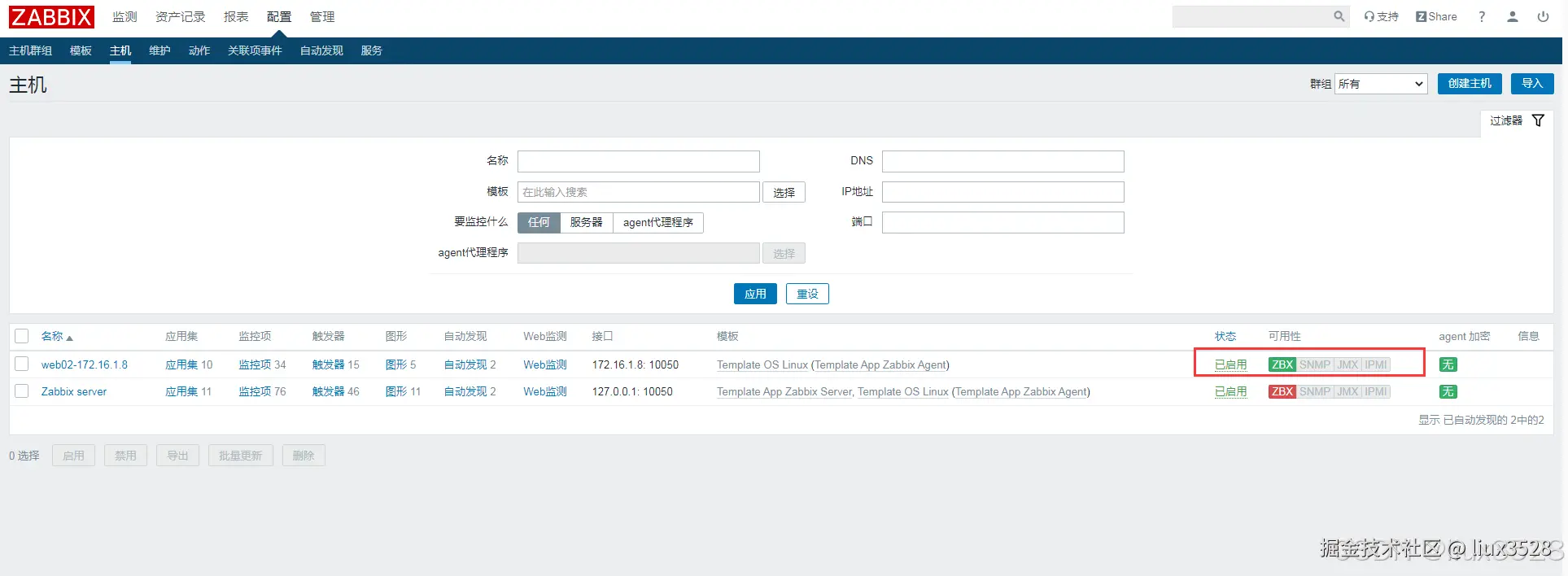Focus the 名称 filter input field
This screenshot has height=576, width=1568.
(x=639, y=161)
